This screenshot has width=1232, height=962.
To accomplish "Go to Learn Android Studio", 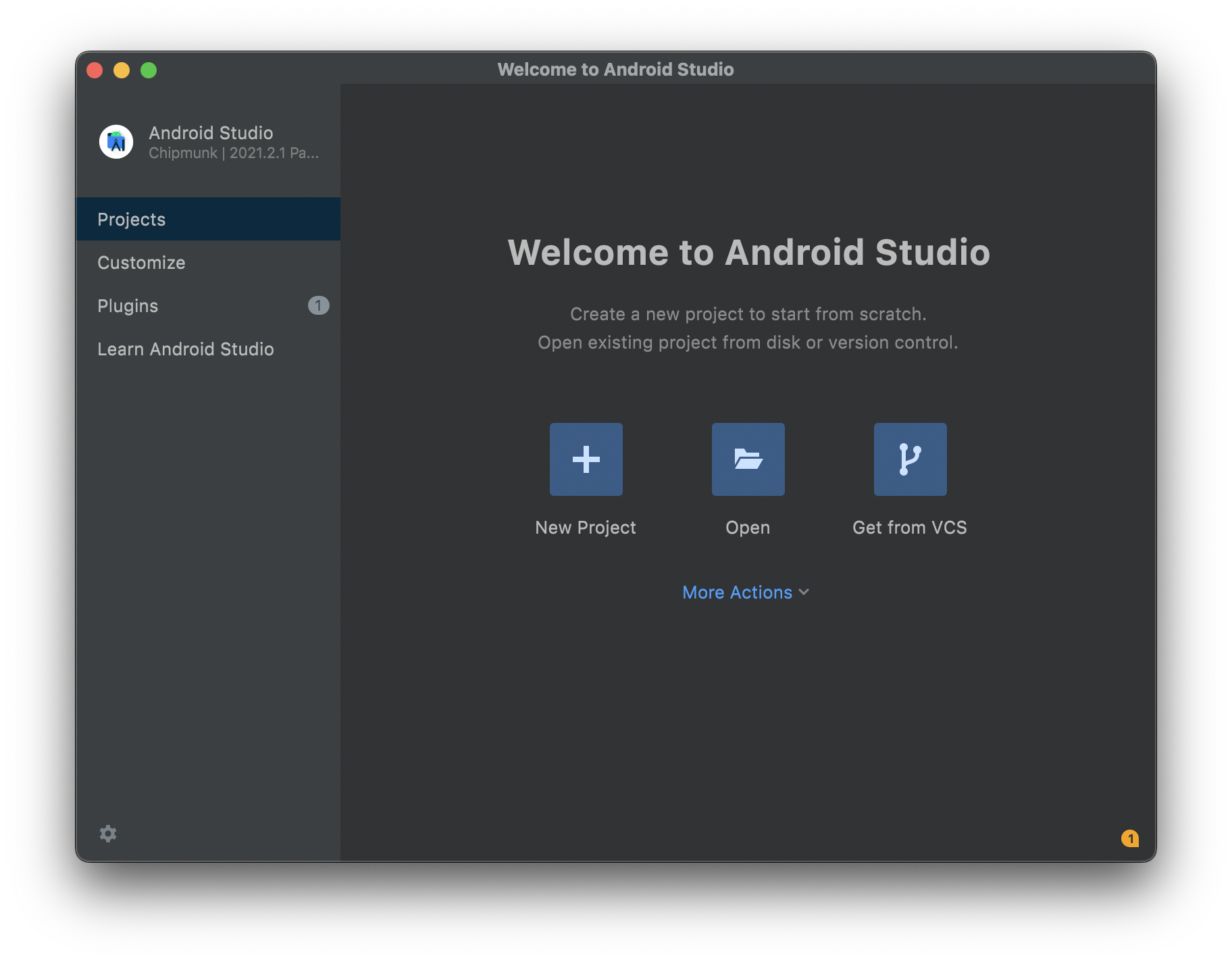I will pos(208,349).
